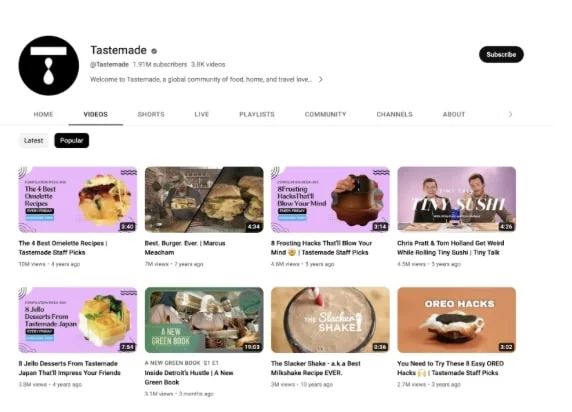Open the Oreo Hacks video thumbnail
This screenshot has width=572, height=412.
[456, 320]
